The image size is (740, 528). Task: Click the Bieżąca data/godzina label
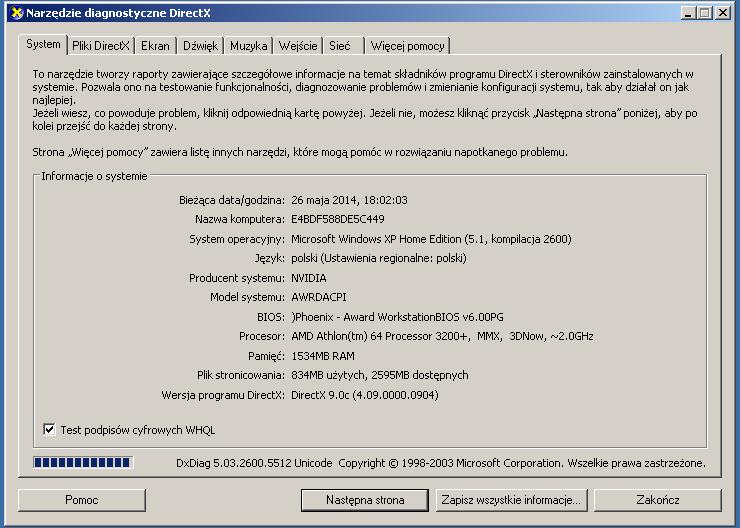pyautogui.click(x=232, y=200)
